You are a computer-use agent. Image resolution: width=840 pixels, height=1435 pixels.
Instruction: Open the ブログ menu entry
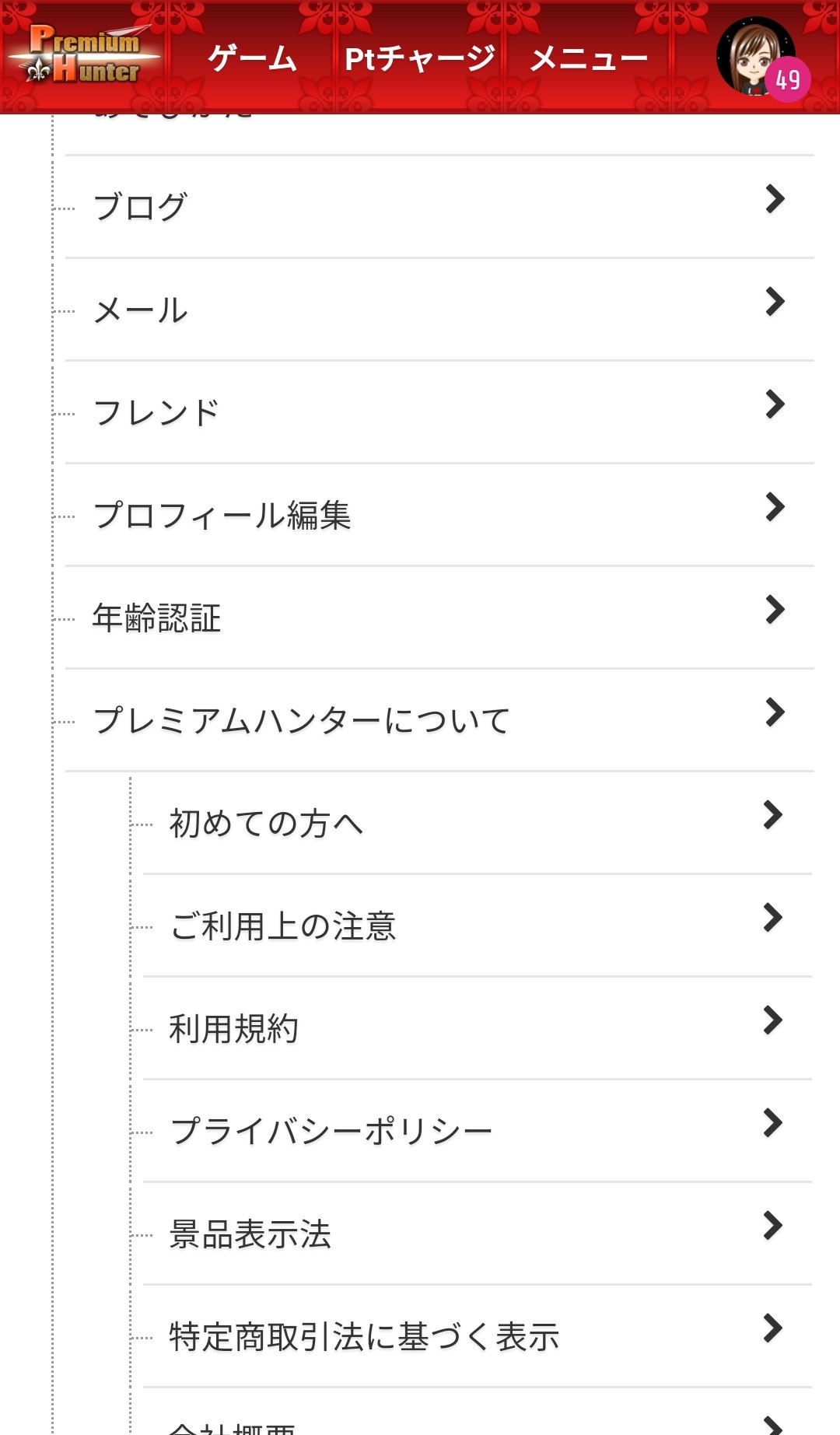[x=439, y=207]
